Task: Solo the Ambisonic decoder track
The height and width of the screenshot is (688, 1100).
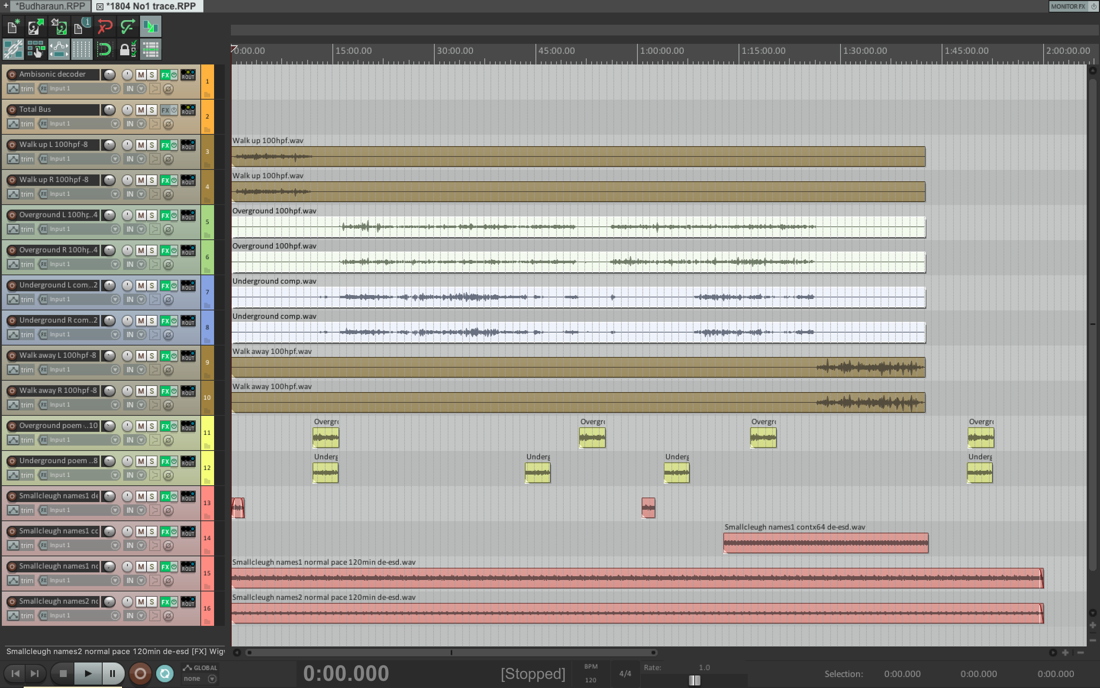Action: pyautogui.click(x=152, y=75)
